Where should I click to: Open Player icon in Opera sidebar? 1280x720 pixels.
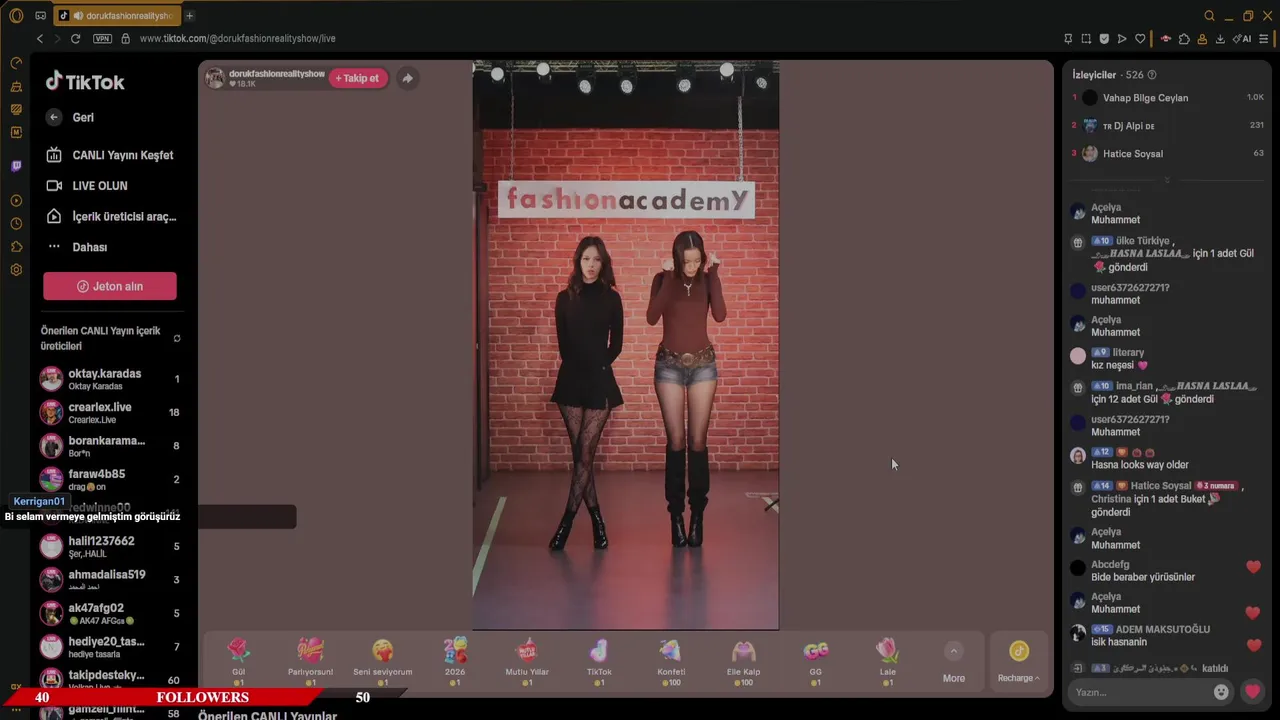tap(16, 201)
